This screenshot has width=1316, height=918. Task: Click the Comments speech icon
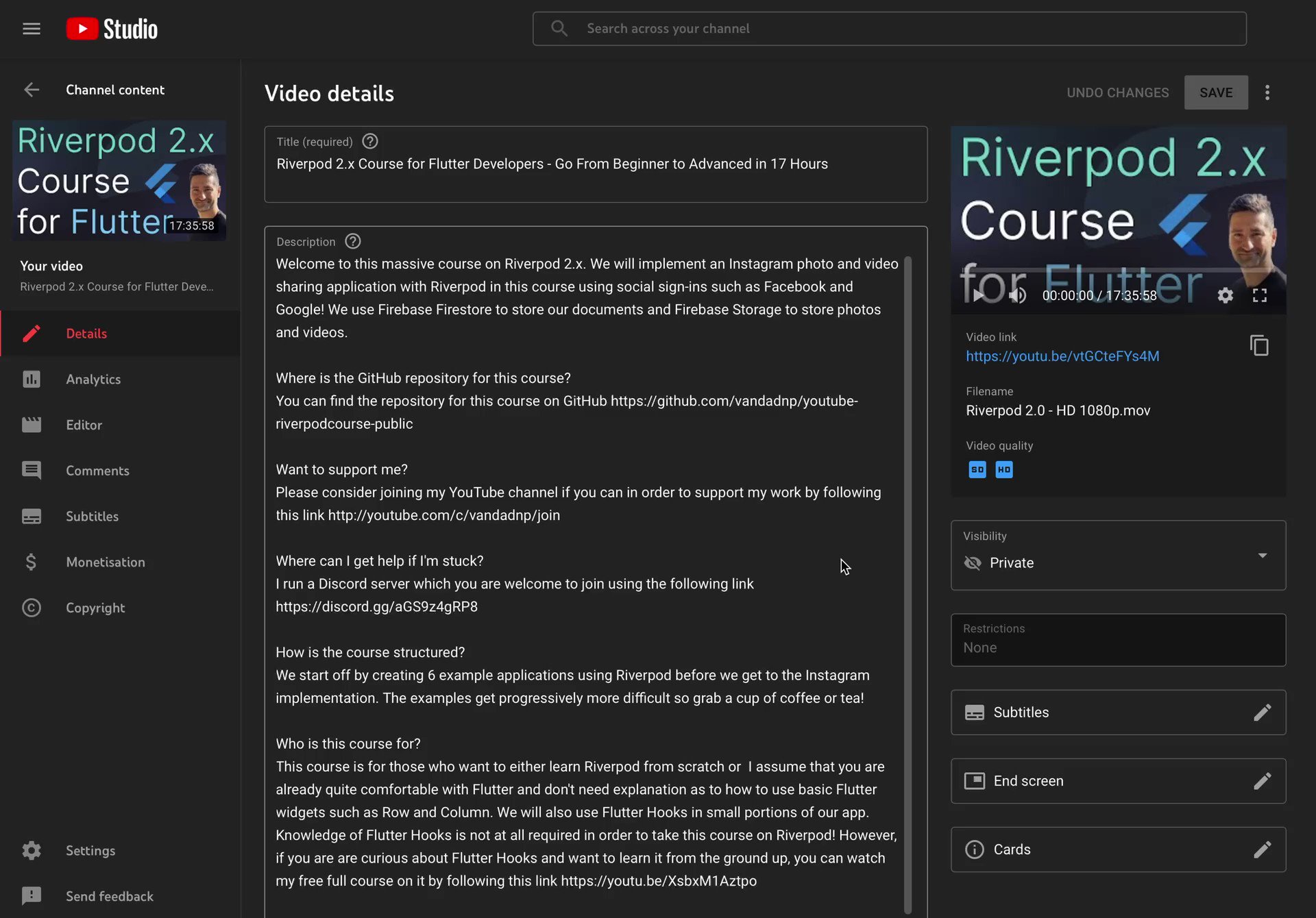[32, 471]
